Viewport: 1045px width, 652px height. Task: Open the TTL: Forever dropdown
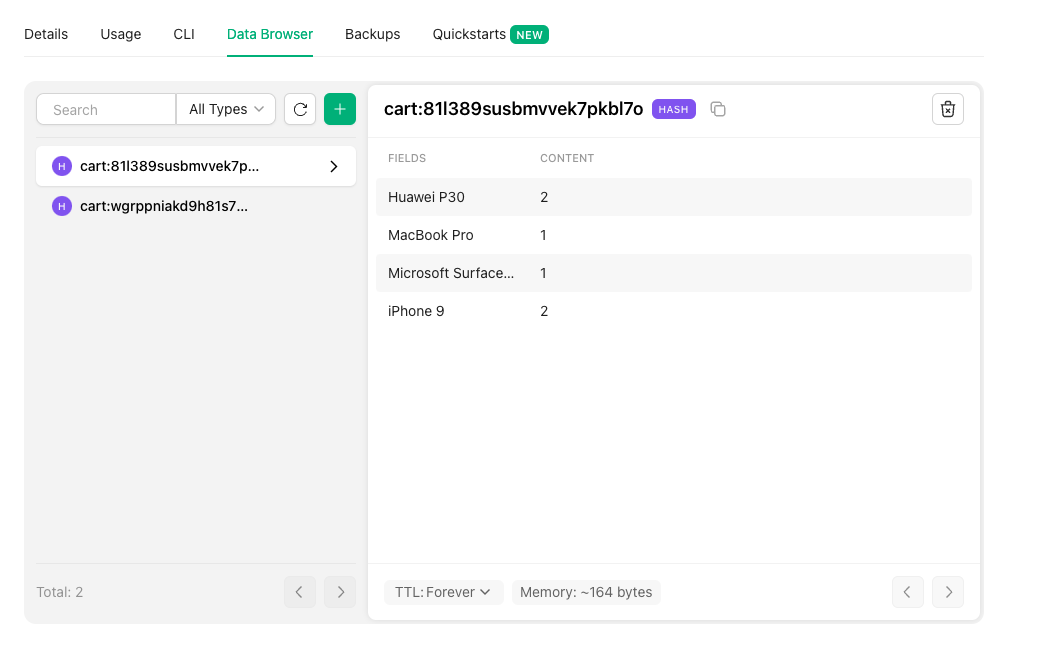click(443, 592)
